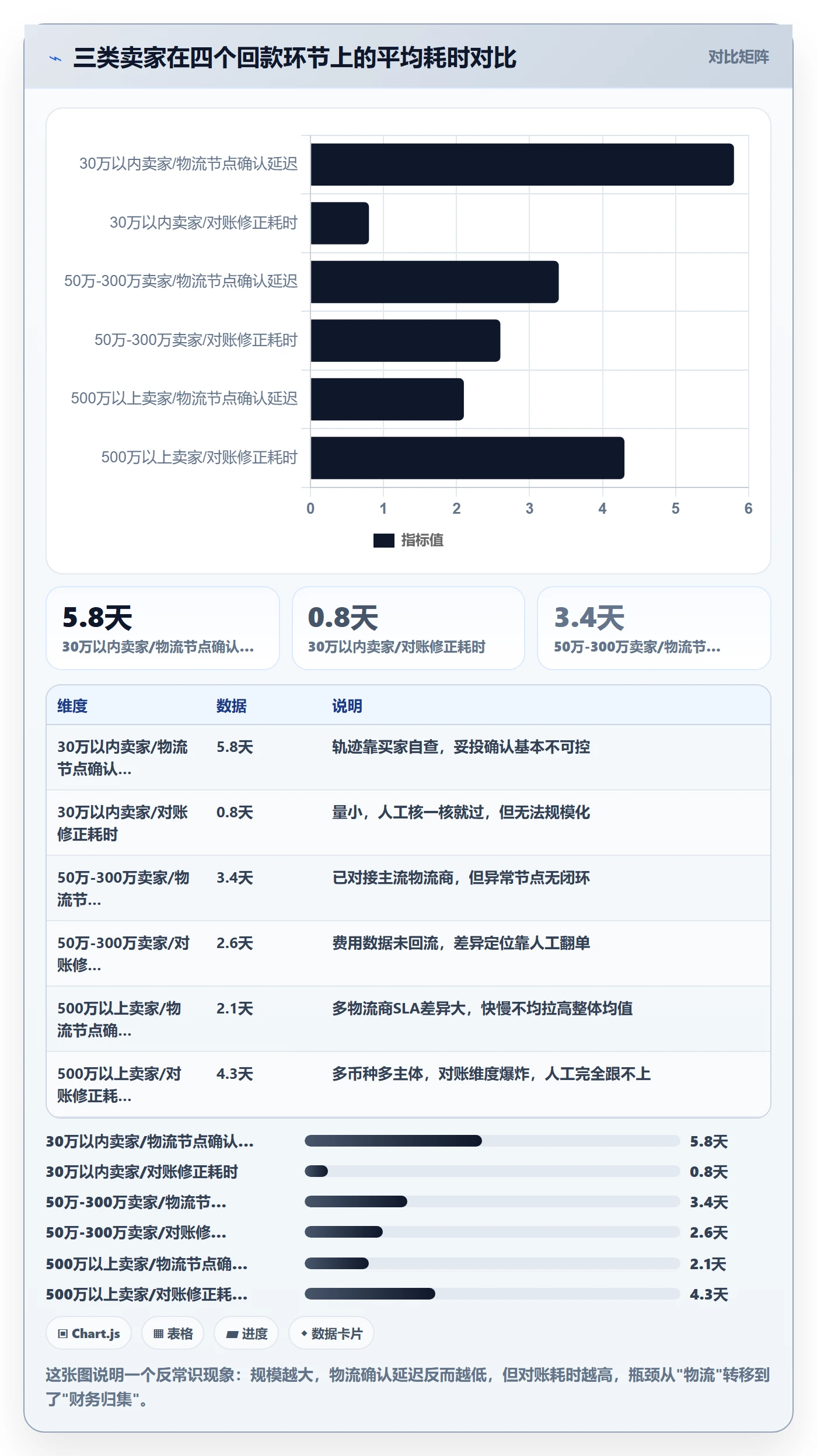Viewport: 817px width, 1456px height.
Task: Click the summary paragraph about 反常识现象
Action: pyautogui.click(x=408, y=1387)
